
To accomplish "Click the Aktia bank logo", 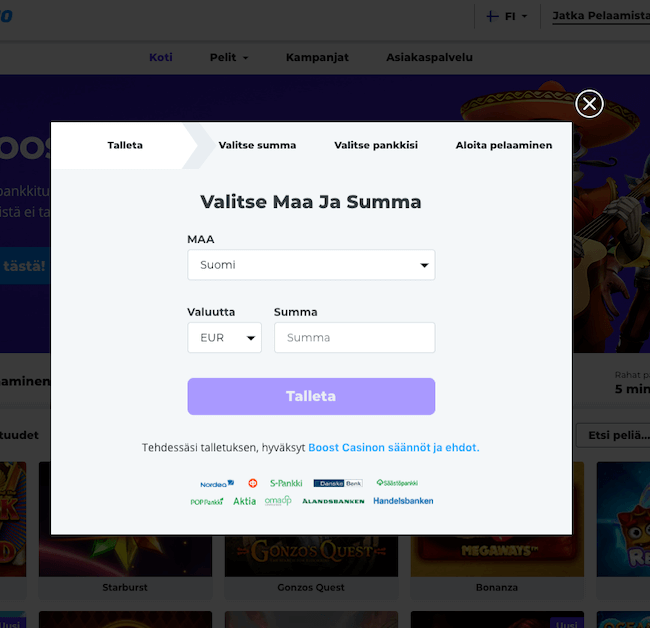I will click(x=244, y=501).
